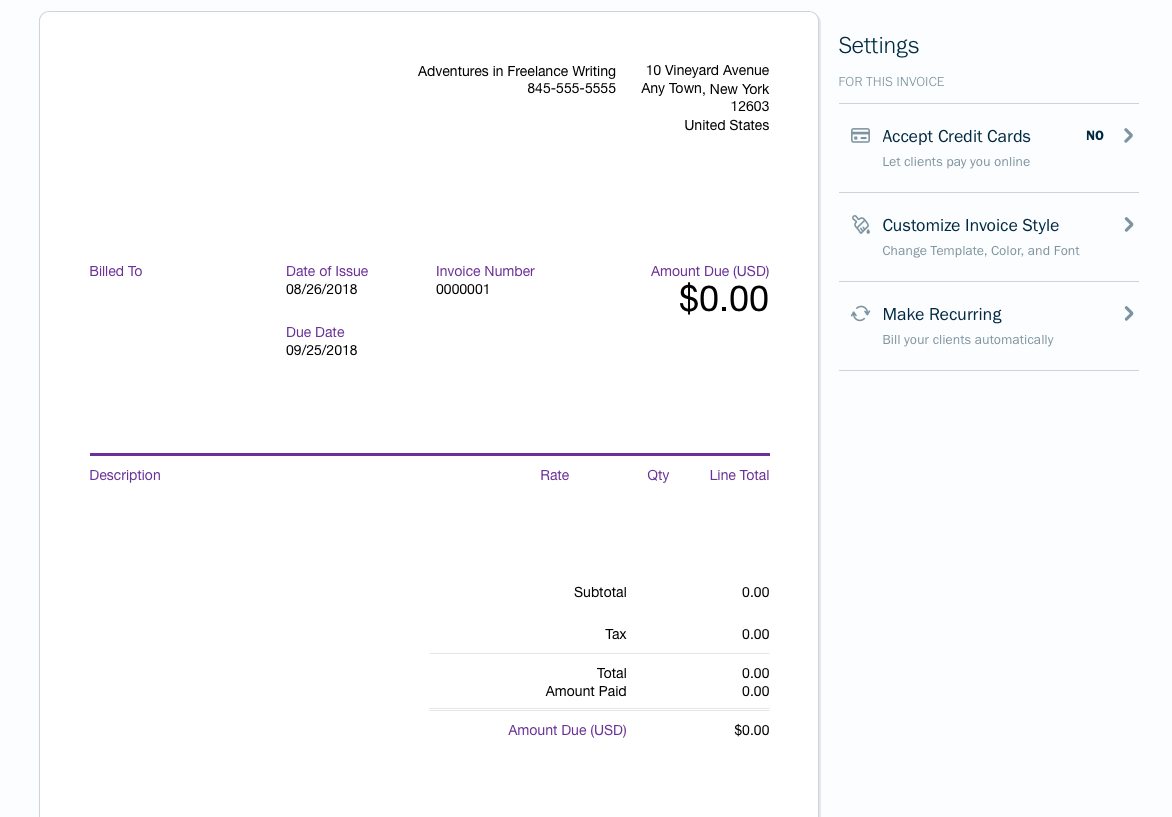Open the Make Recurring setting
Viewport: 1172px width, 817px height.
click(989, 326)
